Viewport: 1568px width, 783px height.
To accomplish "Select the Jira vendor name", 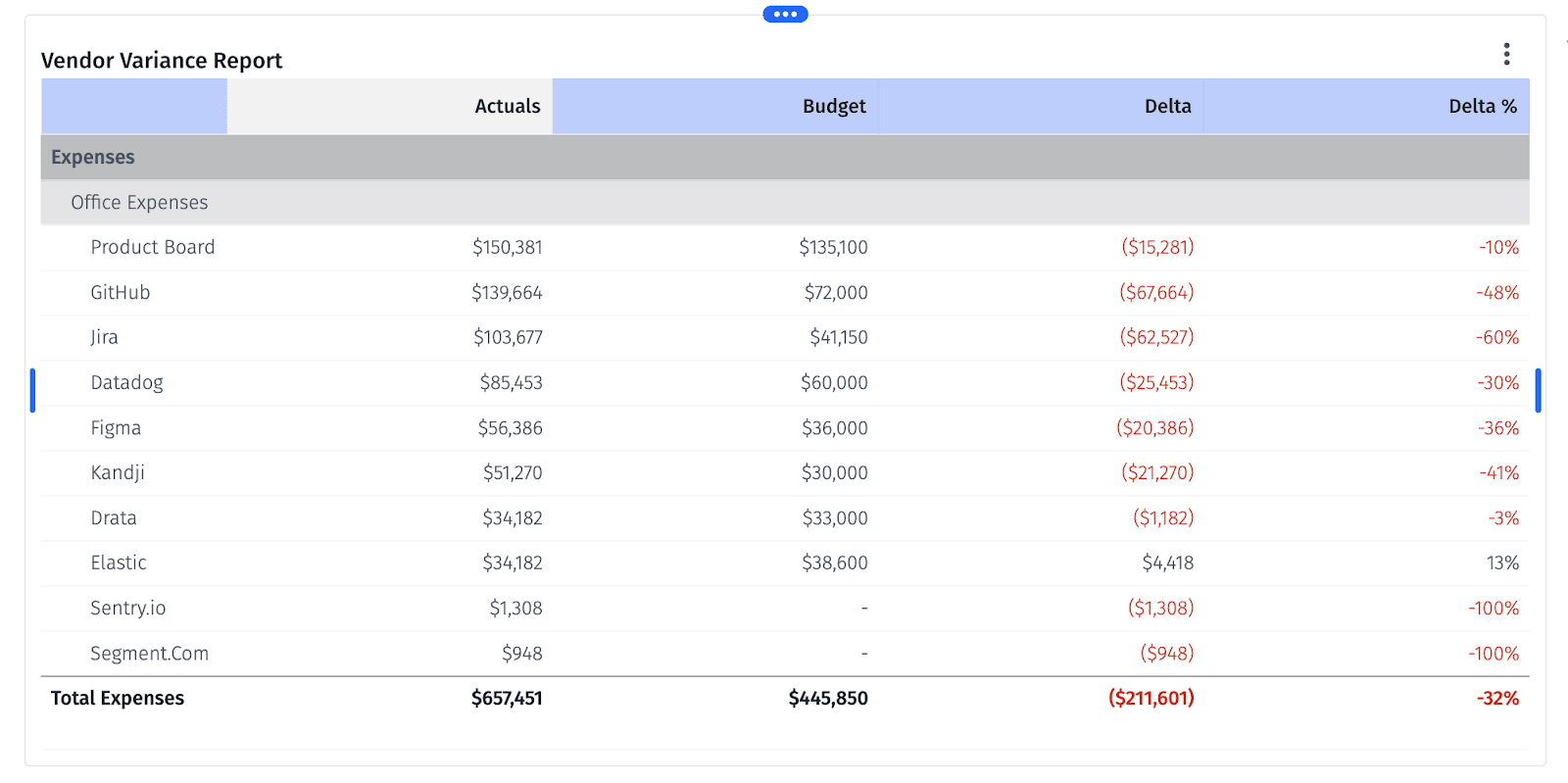I will click(104, 337).
